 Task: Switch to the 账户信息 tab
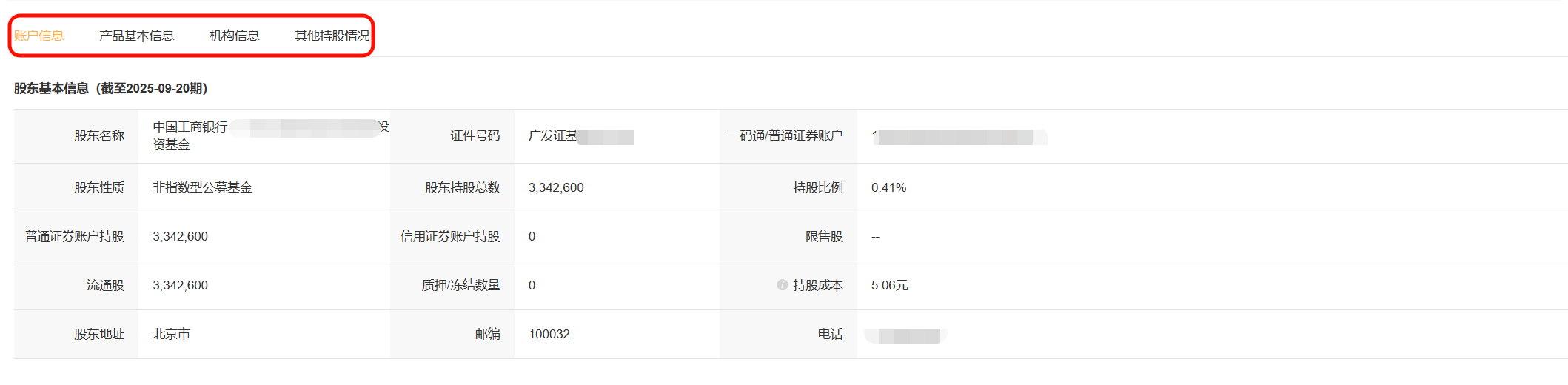[39, 36]
